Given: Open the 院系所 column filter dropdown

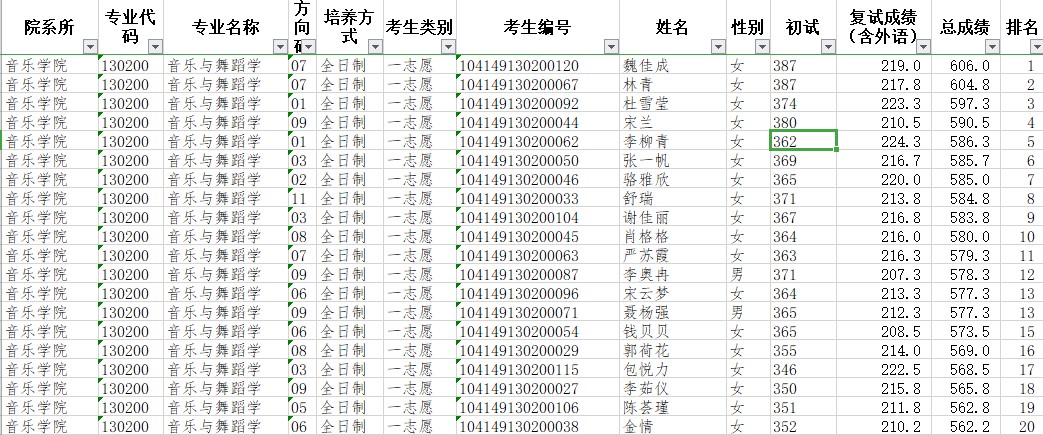Looking at the screenshot, I should tap(90, 47).
